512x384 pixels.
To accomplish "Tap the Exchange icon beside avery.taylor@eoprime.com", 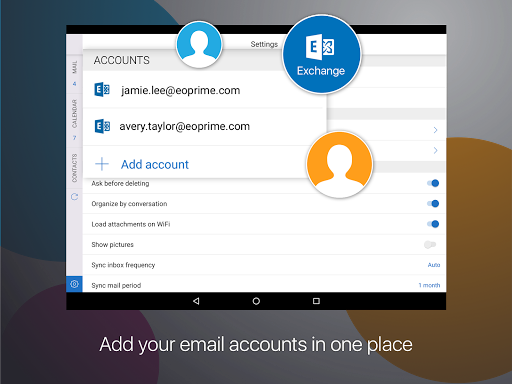I will (102, 126).
